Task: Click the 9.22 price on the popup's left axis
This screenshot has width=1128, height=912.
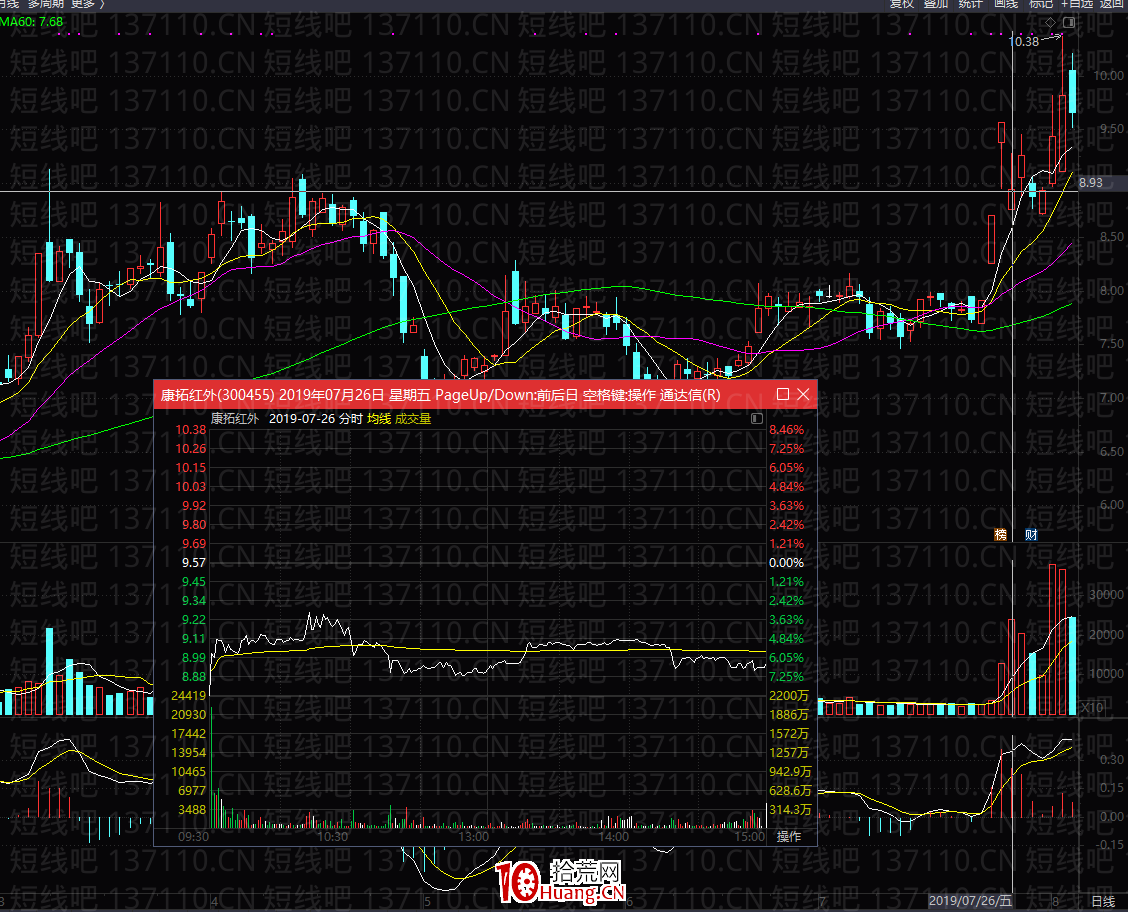Action: tap(194, 620)
